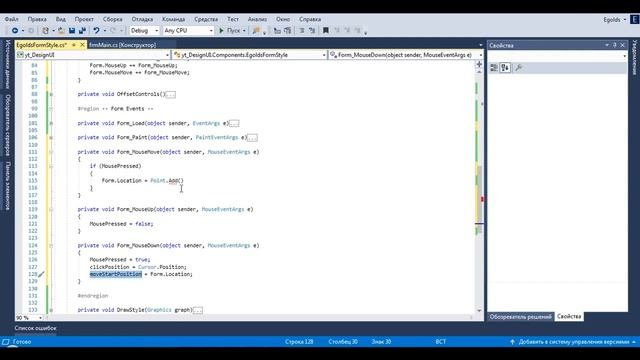640x360 pixels.
Task: Open the Панель элементов side tab
Action: (7, 186)
